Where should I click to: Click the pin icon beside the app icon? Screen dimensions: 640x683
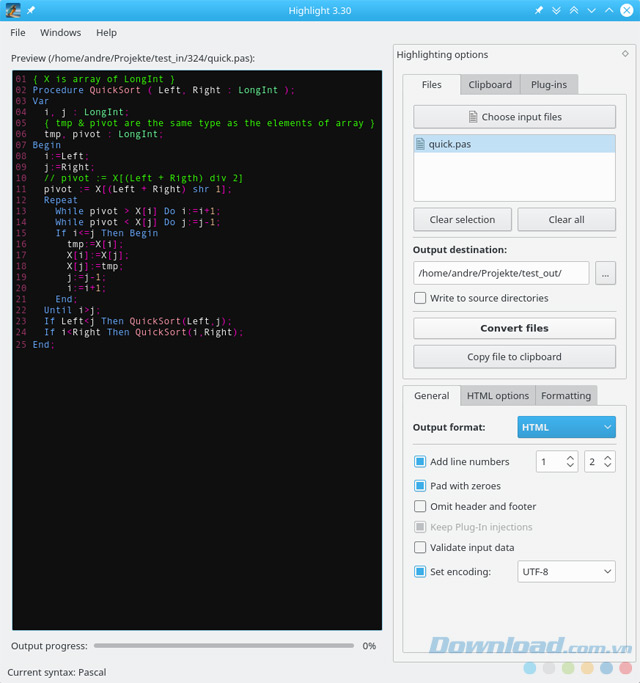tap(31, 10)
